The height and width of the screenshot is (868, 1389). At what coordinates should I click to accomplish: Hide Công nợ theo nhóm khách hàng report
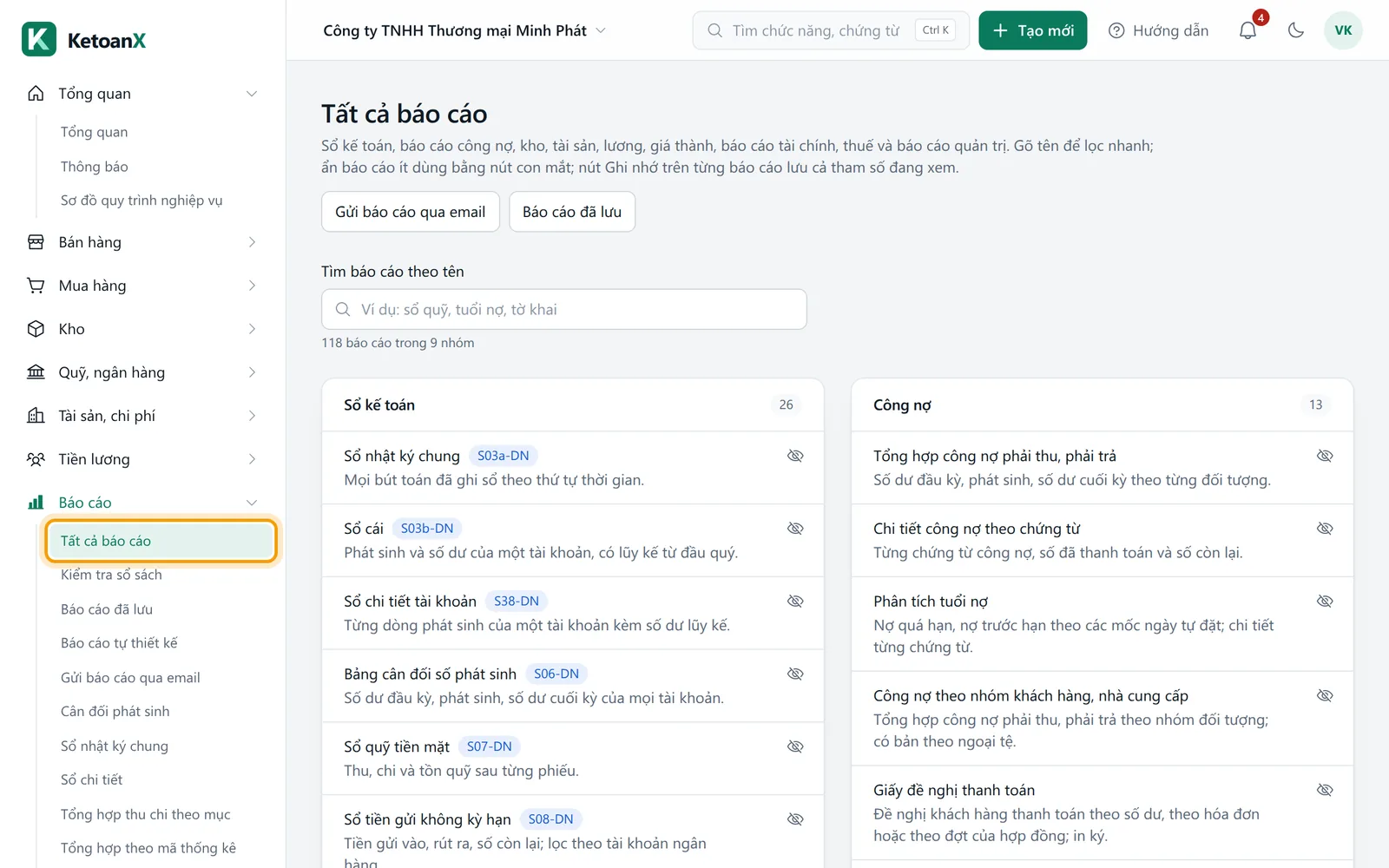[1325, 695]
